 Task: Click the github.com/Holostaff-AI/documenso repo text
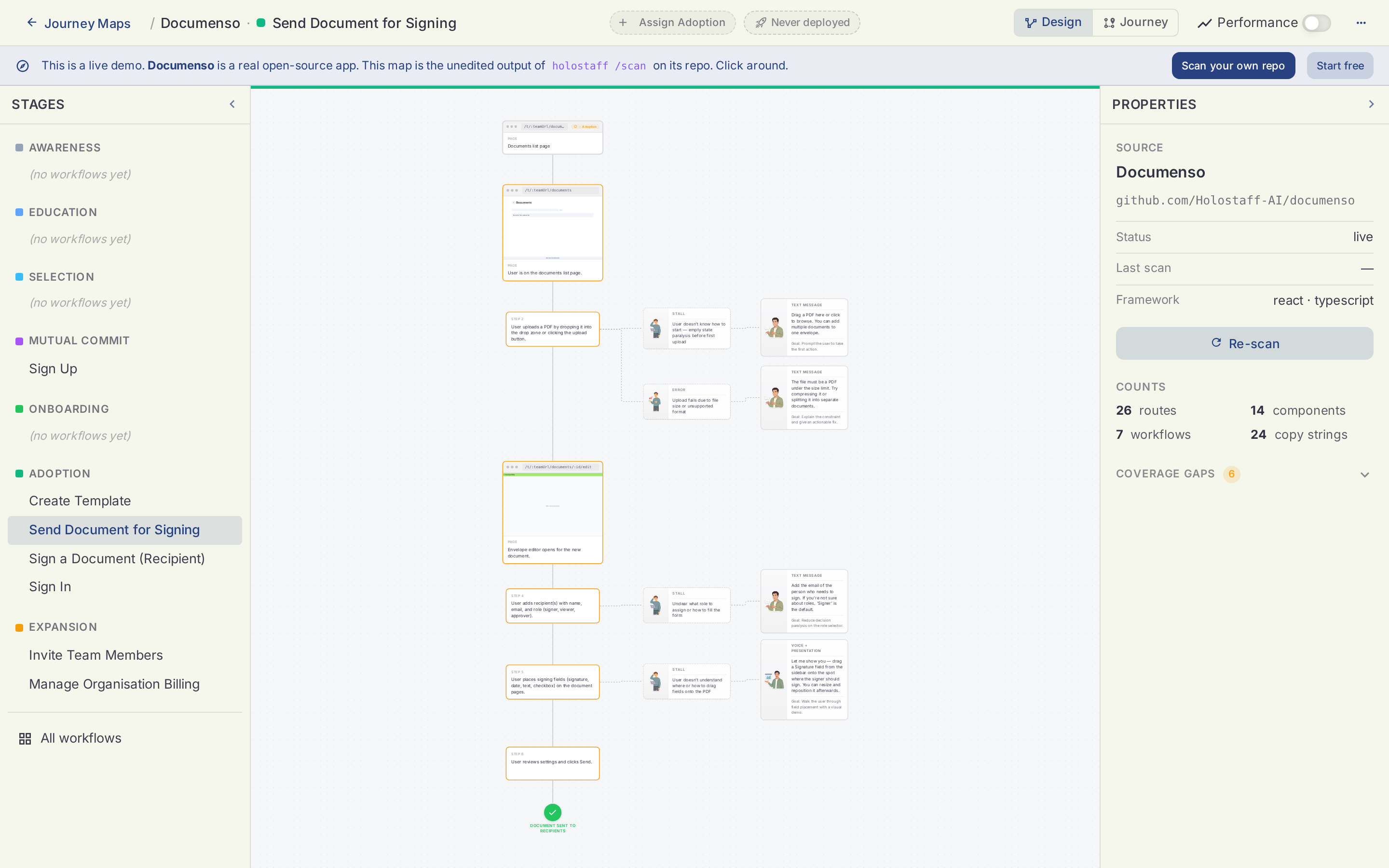click(1235, 200)
